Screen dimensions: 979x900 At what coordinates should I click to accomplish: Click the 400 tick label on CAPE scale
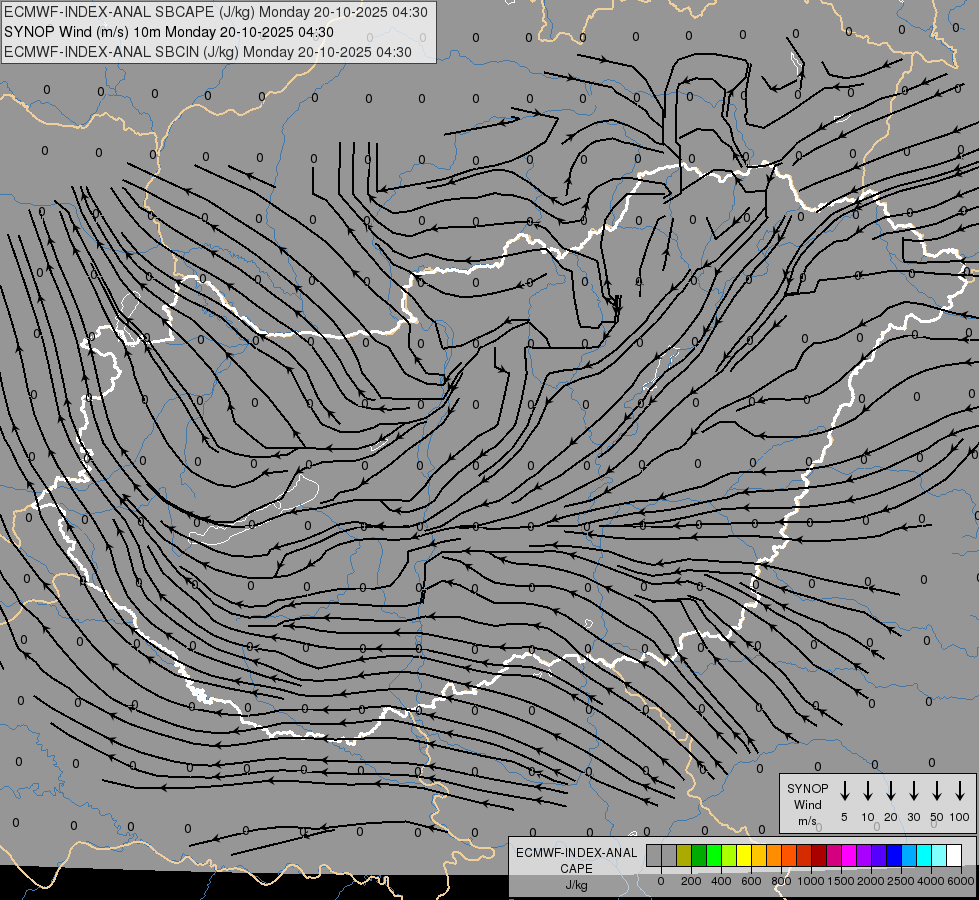721,881
